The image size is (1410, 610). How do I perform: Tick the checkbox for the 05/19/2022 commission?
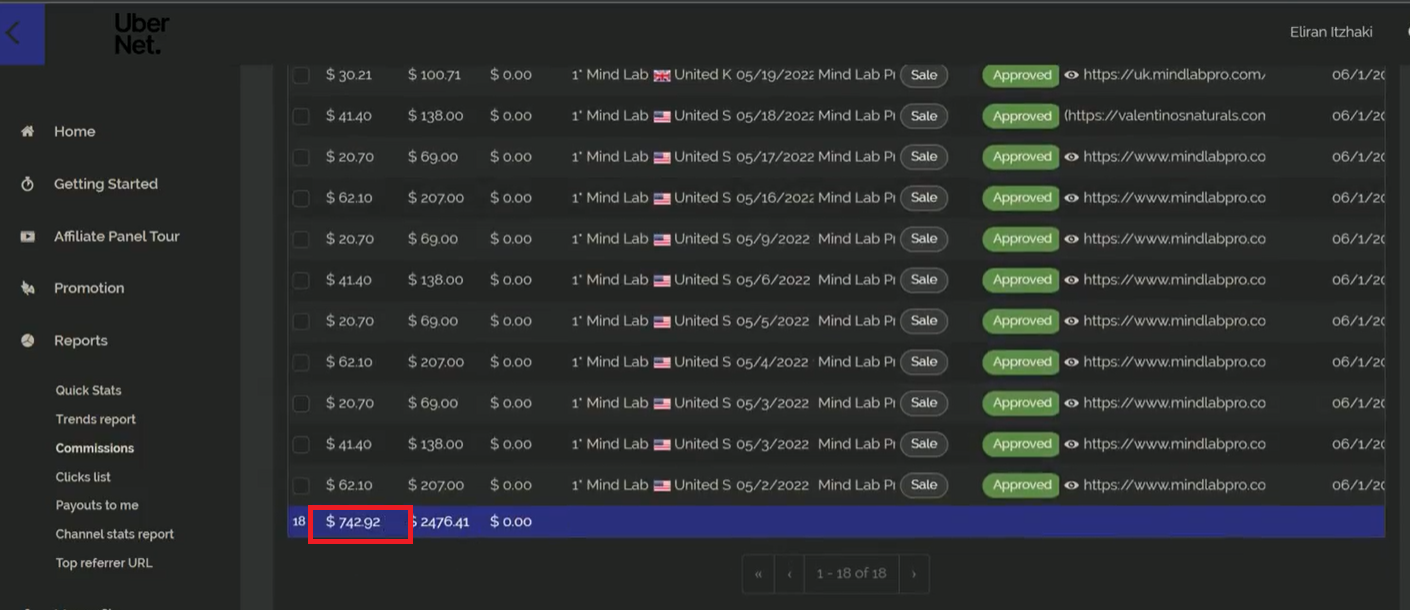(x=301, y=75)
